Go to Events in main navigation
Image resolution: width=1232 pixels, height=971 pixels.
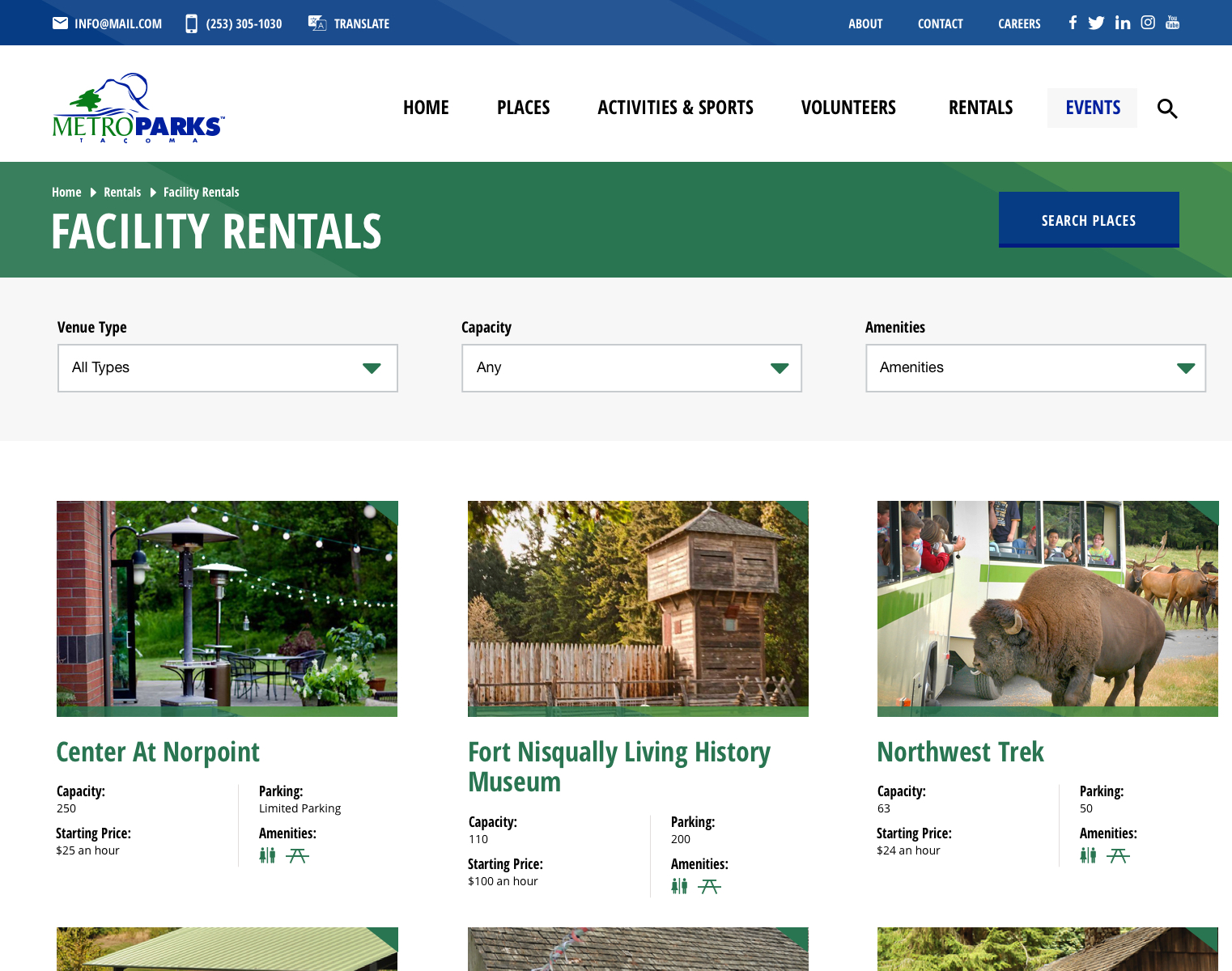pos(1092,108)
